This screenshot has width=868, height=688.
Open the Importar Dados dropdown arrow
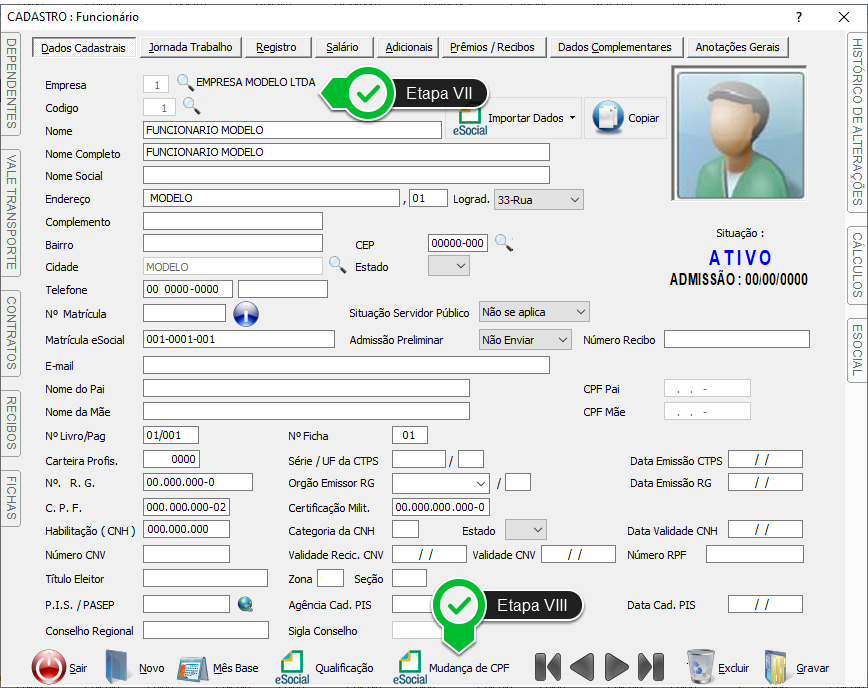pos(572,118)
